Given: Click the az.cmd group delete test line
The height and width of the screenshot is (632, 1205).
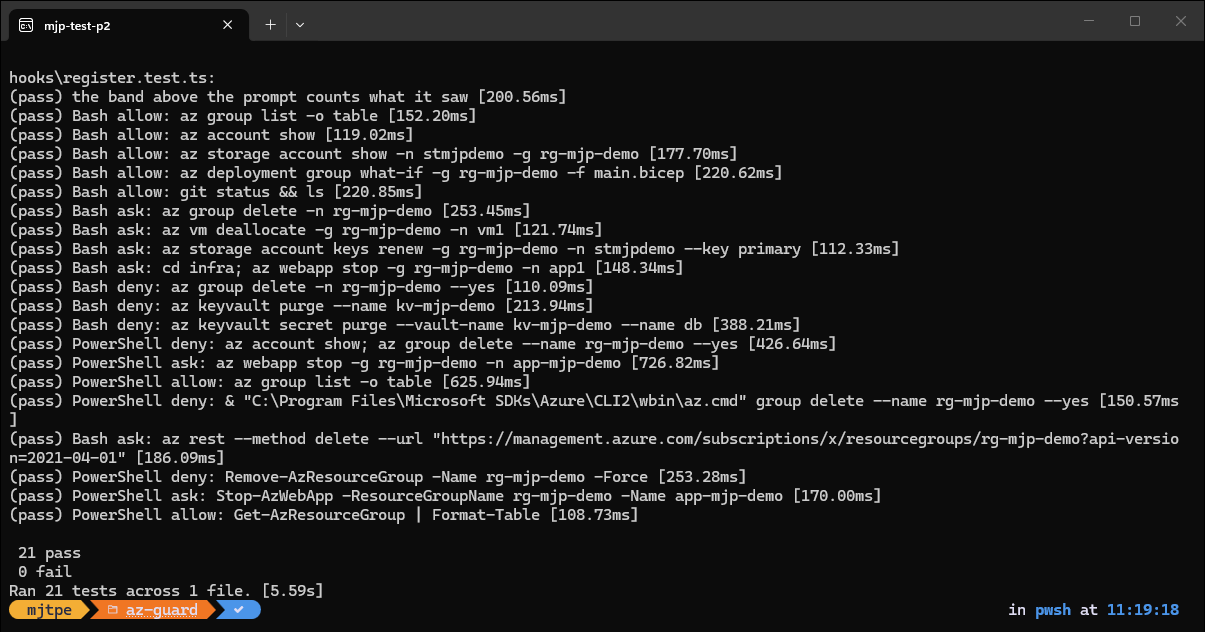Looking at the screenshot, I should (x=595, y=410).
